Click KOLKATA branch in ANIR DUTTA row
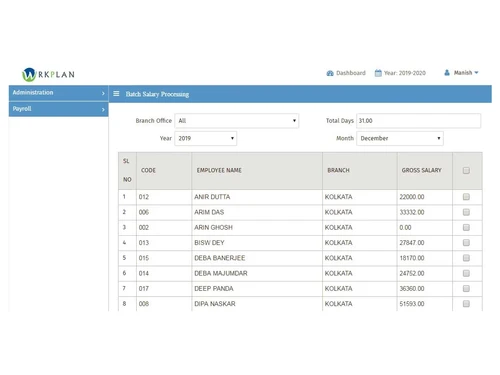The height and width of the screenshot is (375, 500). pos(338,197)
